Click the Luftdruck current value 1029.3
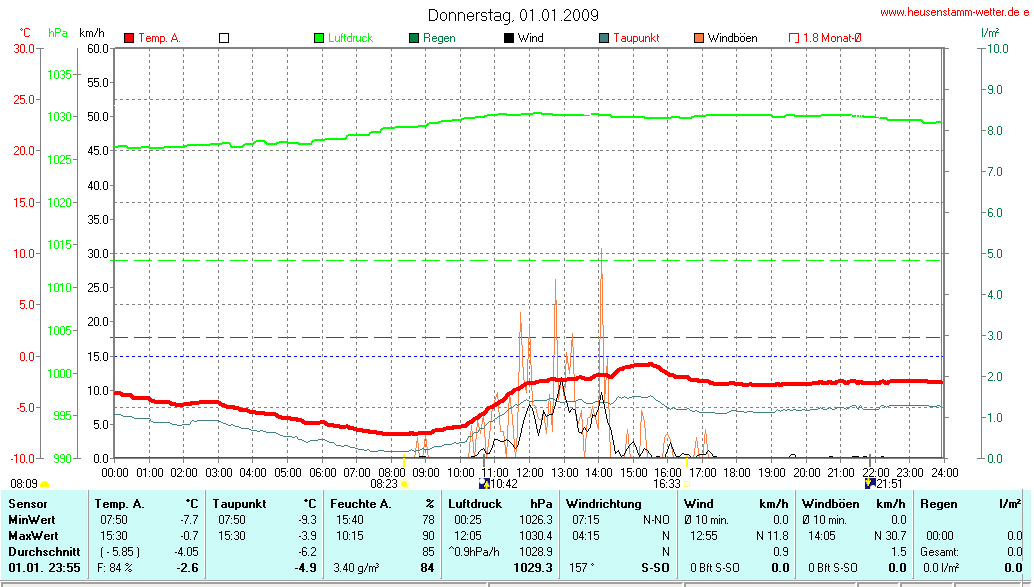Viewport: 1034px width, 587px height. click(533, 568)
